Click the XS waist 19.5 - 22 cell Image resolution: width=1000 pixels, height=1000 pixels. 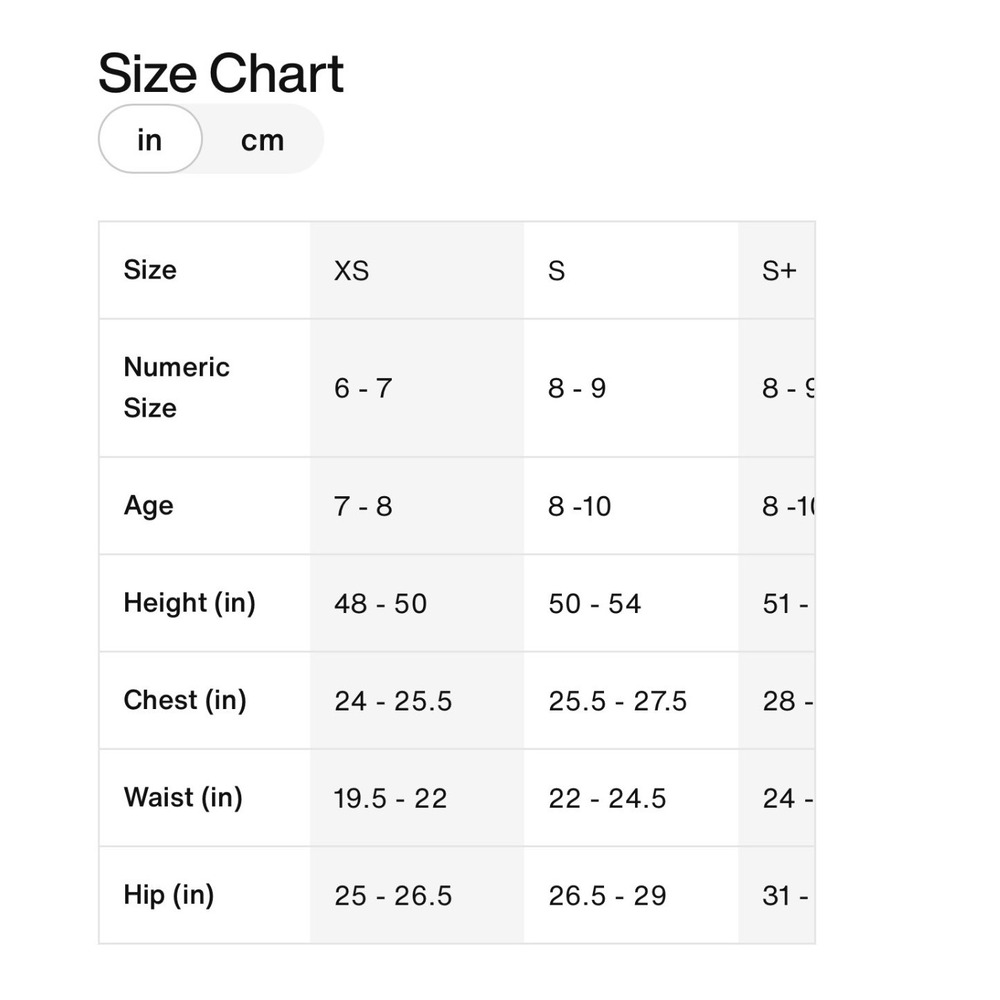(x=417, y=798)
